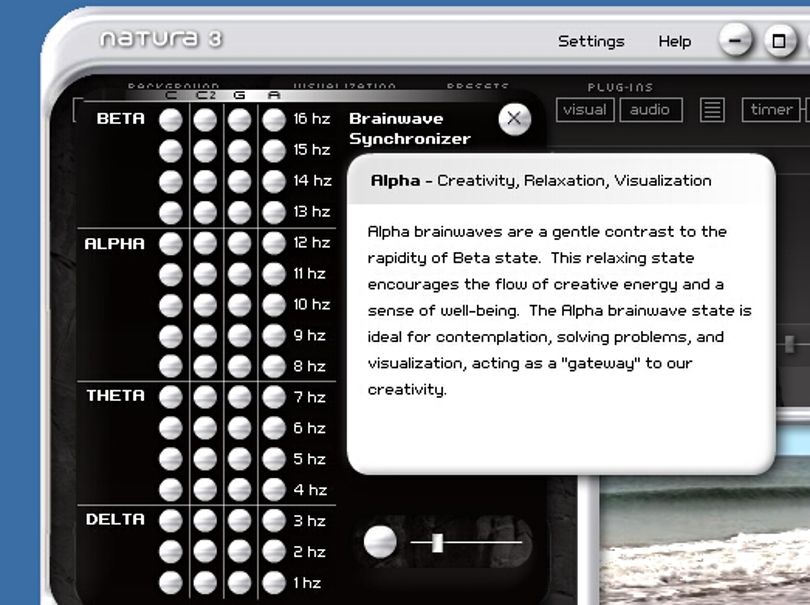This screenshot has width=810, height=605.
Task: Select the 12 hz button in column A
Action: [x=274, y=243]
